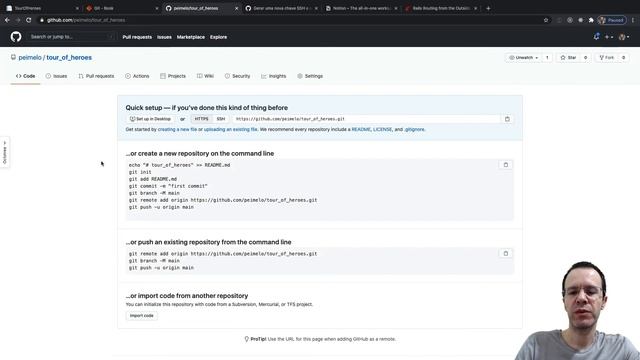Click Set up in Desktop button
This screenshot has width=640, height=360.
(150, 119)
